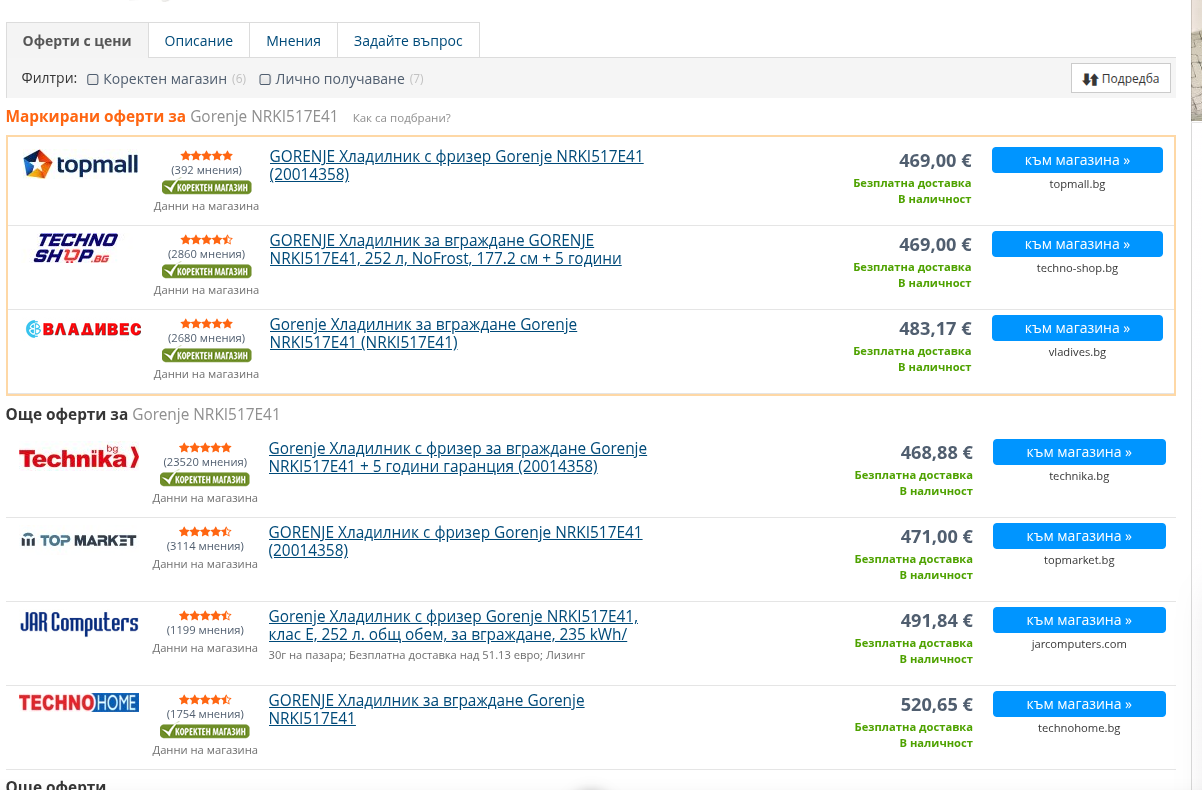Click topmall's star rating
The image size is (1202, 790).
point(206,156)
